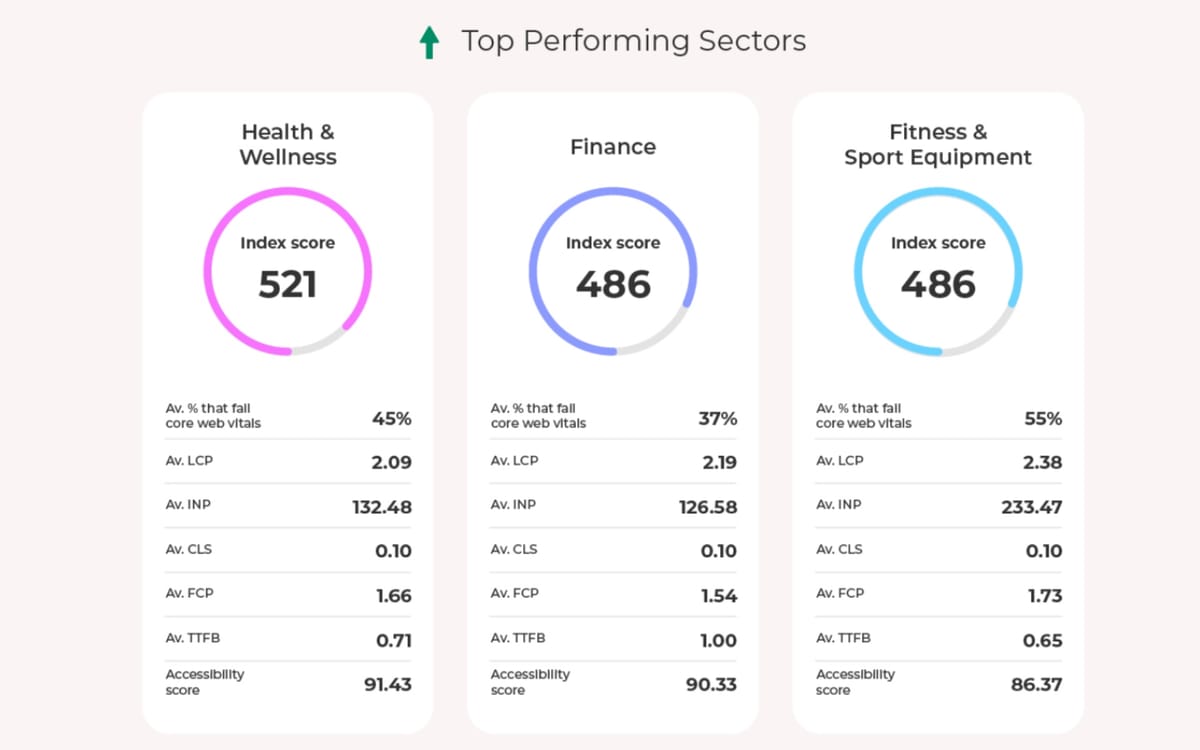Click Fitness Av. TTFB value 0.65
This screenshot has height=750, width=1200.
1042,641
